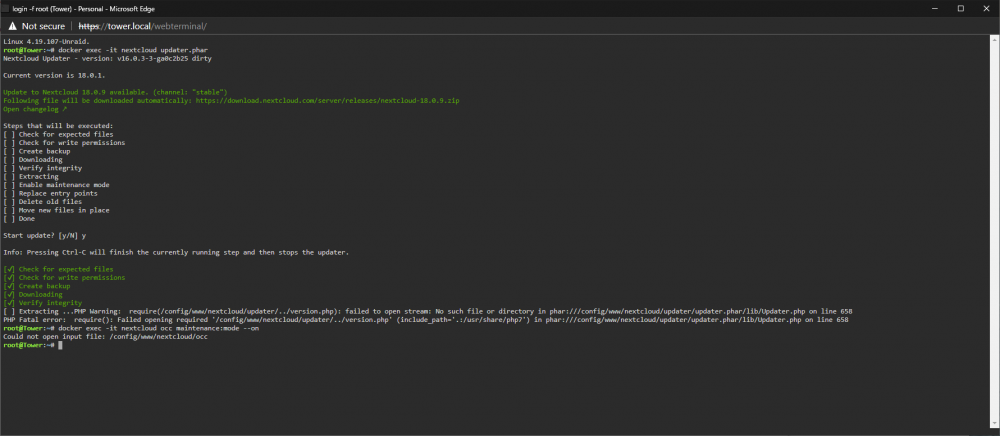Image resolution: width=1000 pixels, height=436 pixels.
Task: Click the unchecked 'Create backup' step line
Action: 37,152
